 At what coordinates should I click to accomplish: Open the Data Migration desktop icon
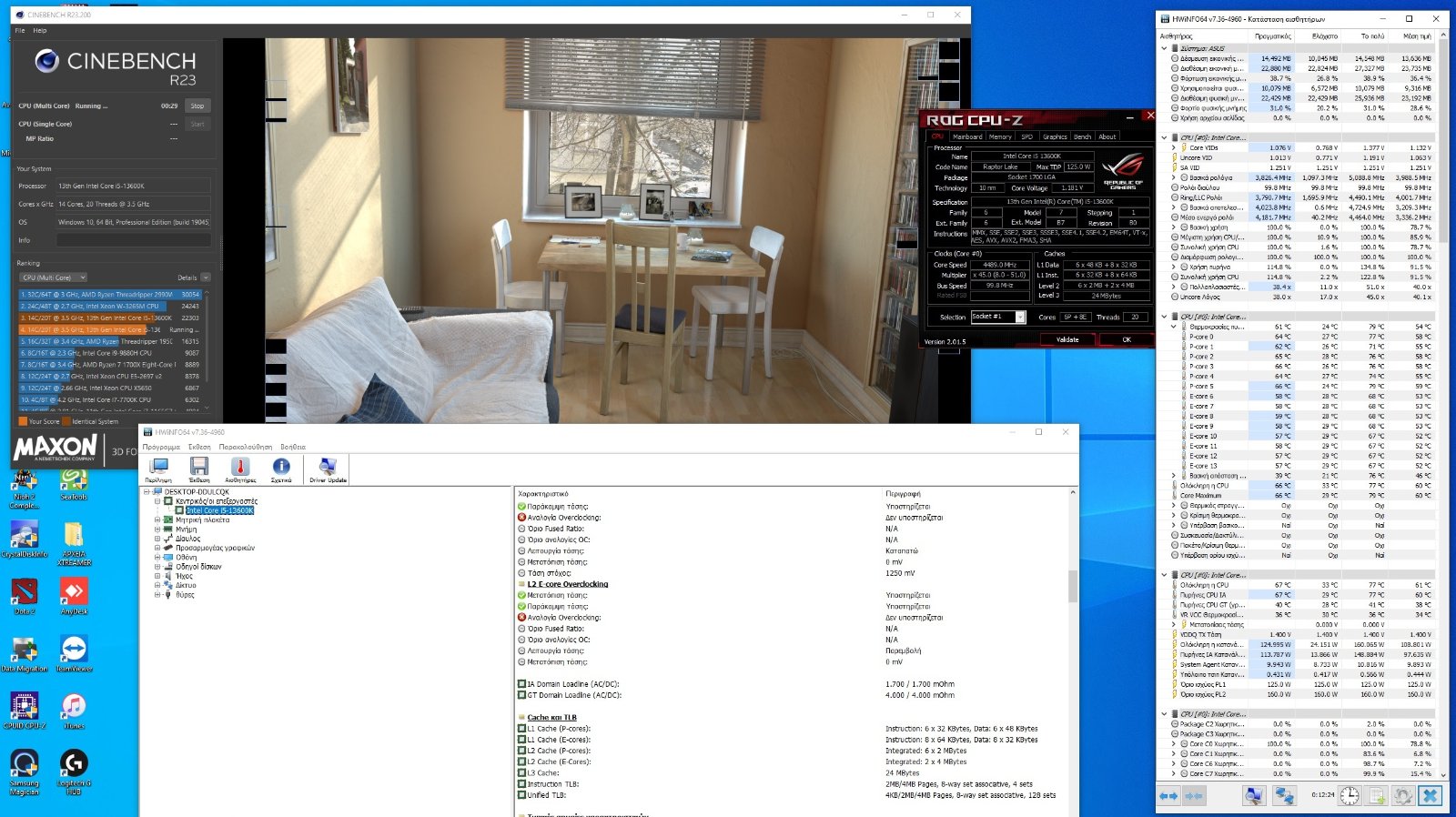click(25, 654)
